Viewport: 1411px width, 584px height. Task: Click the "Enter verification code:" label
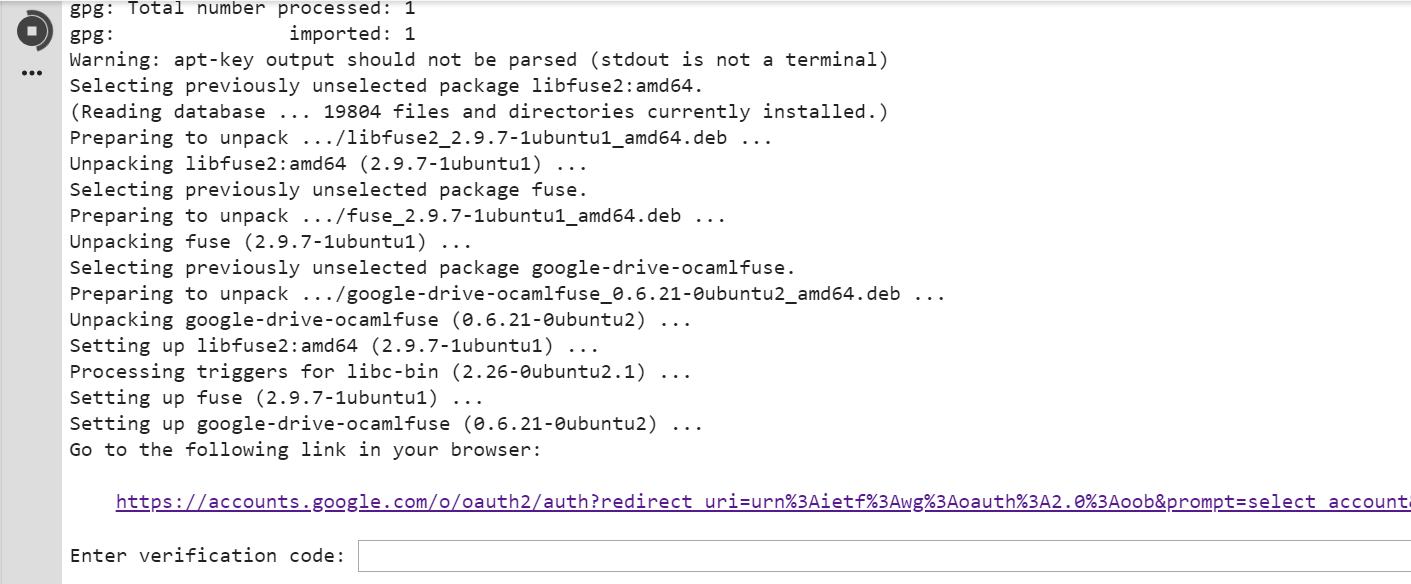coord(207,556)
